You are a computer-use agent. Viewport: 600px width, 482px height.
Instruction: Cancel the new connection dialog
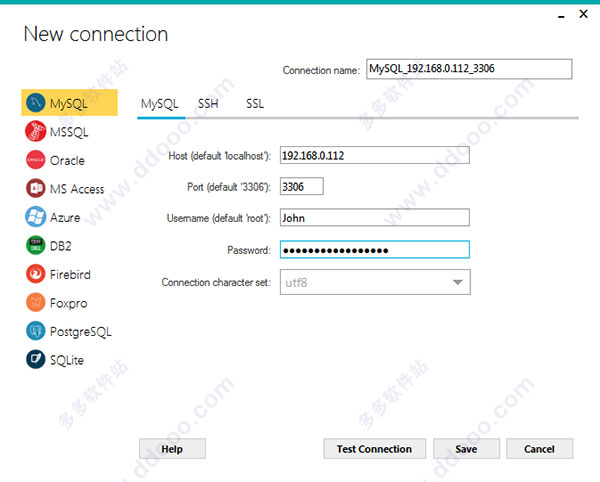pyautogui.click(x=539, y=449)
